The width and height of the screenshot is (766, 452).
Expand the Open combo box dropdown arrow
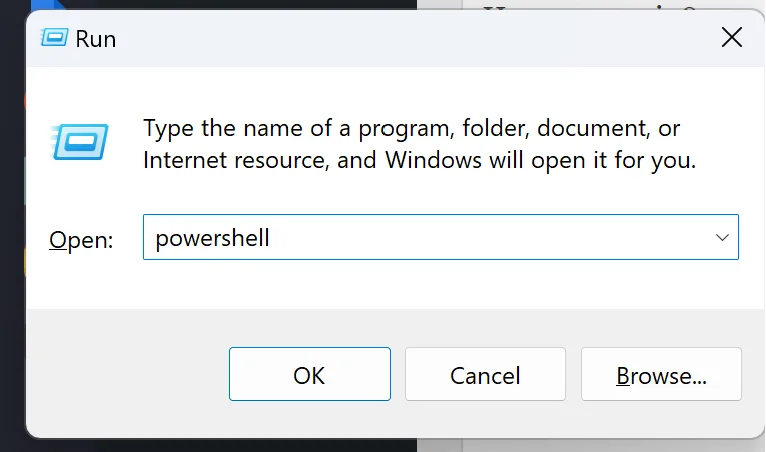click(x=722, y=238)
